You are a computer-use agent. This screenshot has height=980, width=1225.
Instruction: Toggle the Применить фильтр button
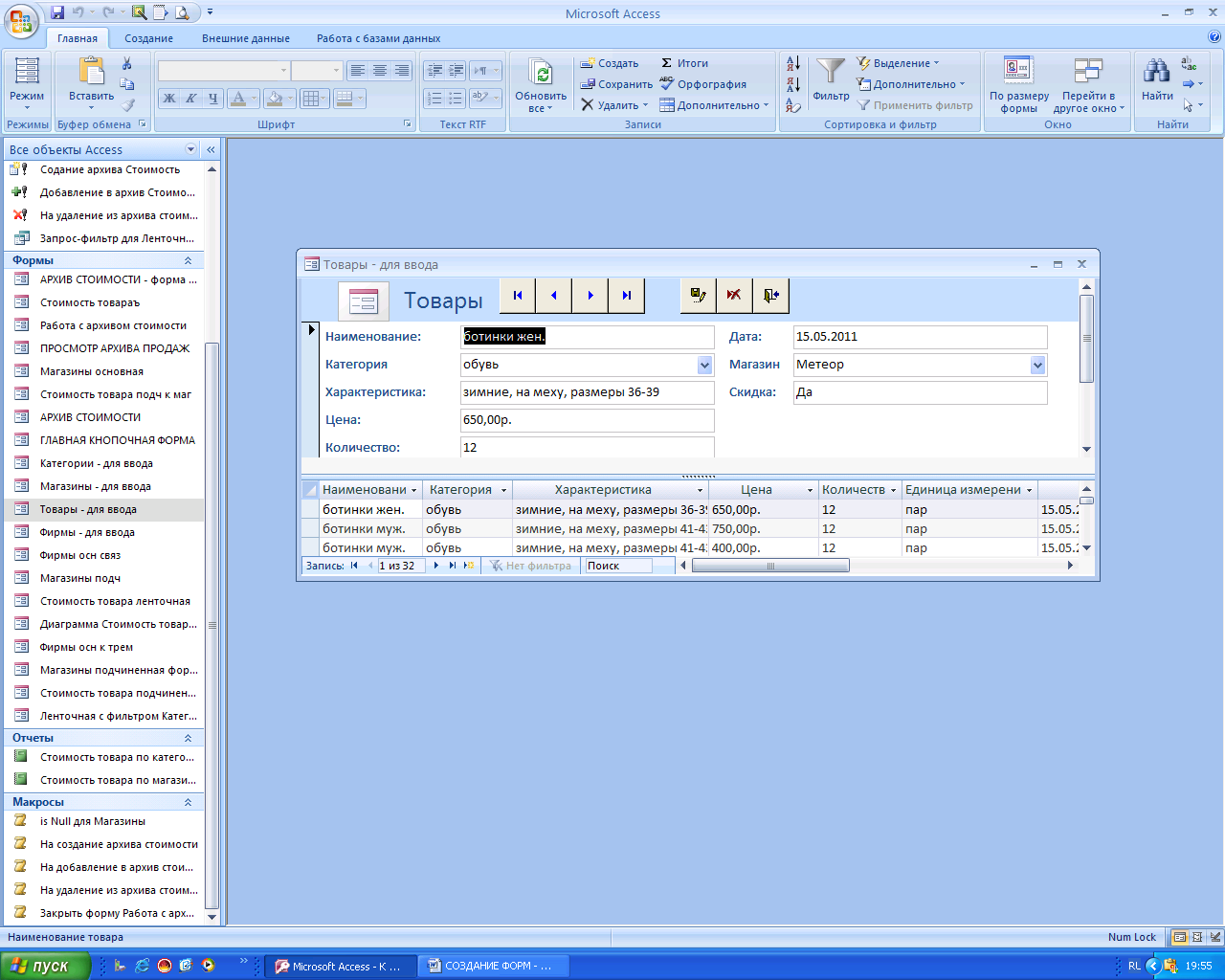(x=915, y=105)
